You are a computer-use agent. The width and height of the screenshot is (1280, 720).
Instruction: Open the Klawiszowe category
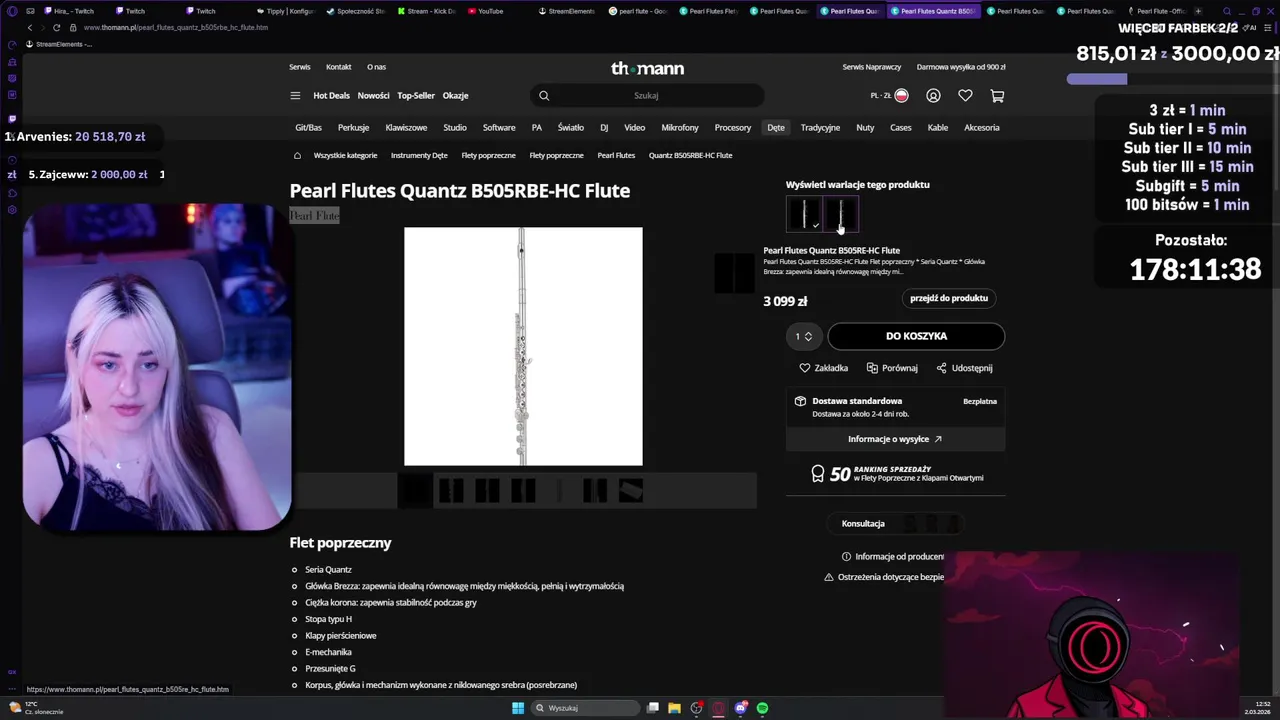(406, 128)
